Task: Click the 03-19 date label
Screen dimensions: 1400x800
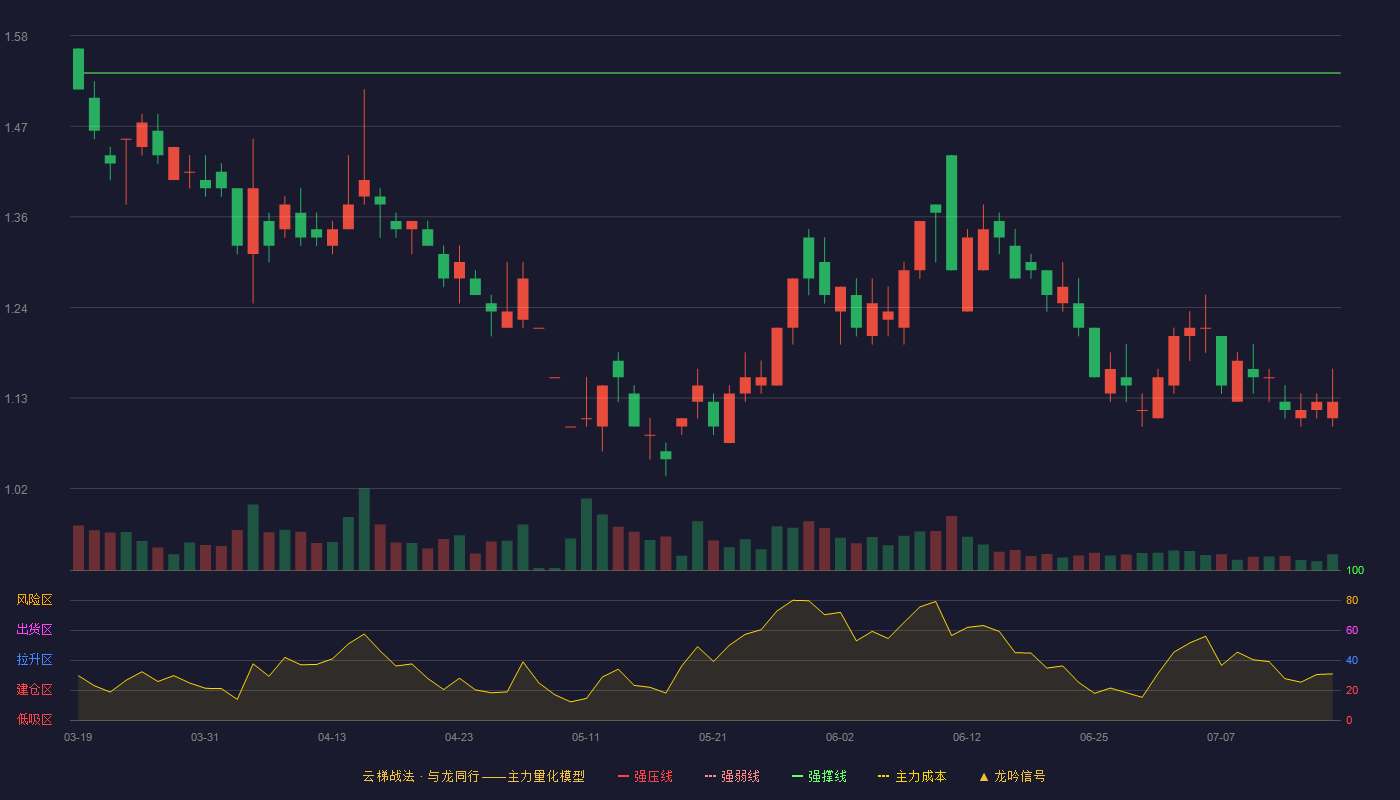Action: 78,737
